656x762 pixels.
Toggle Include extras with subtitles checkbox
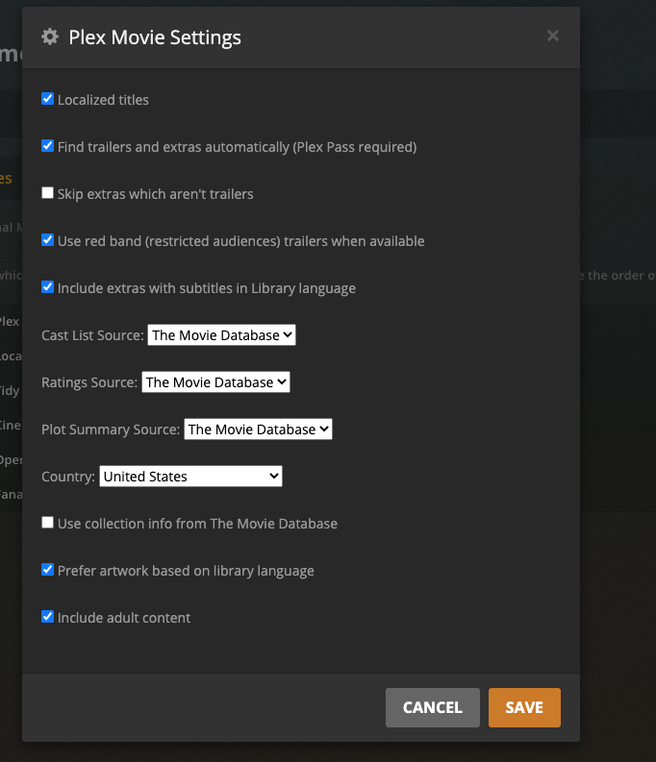48,287
